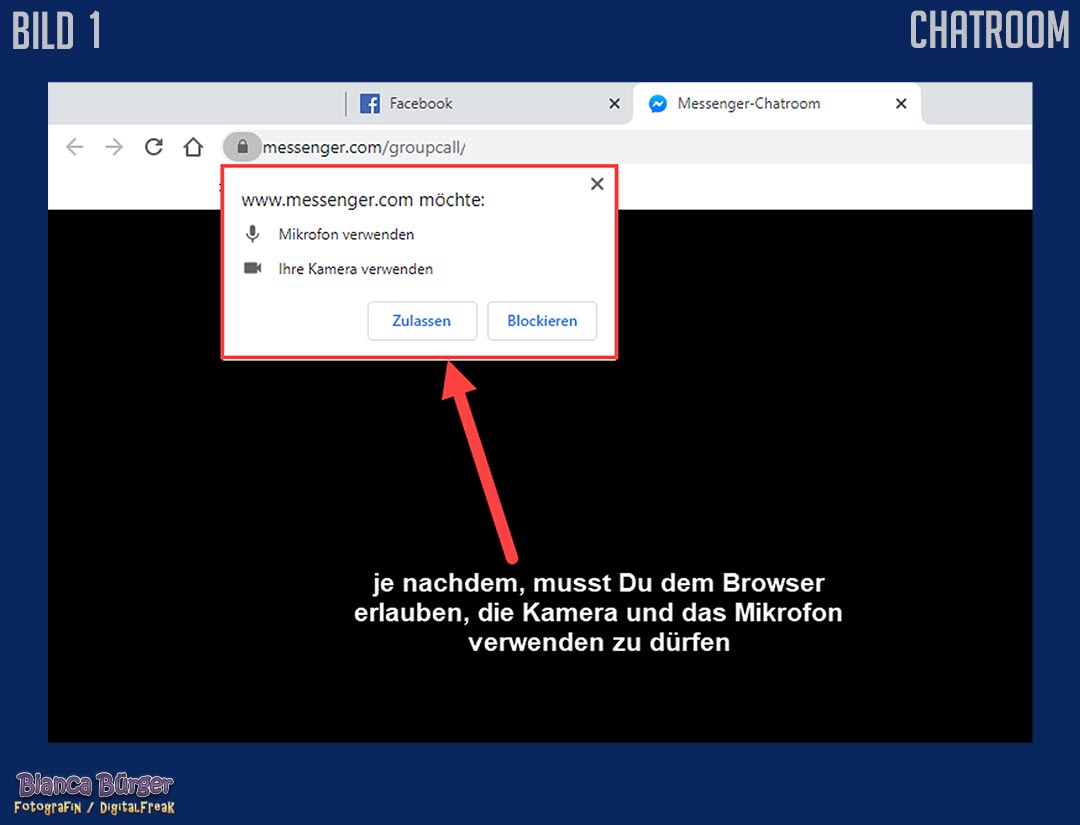Screen dimensions: 1080x825
Task: Click the Messenger logo favicon on the tab
Action: pyautogui.click(x=658, y=103)
